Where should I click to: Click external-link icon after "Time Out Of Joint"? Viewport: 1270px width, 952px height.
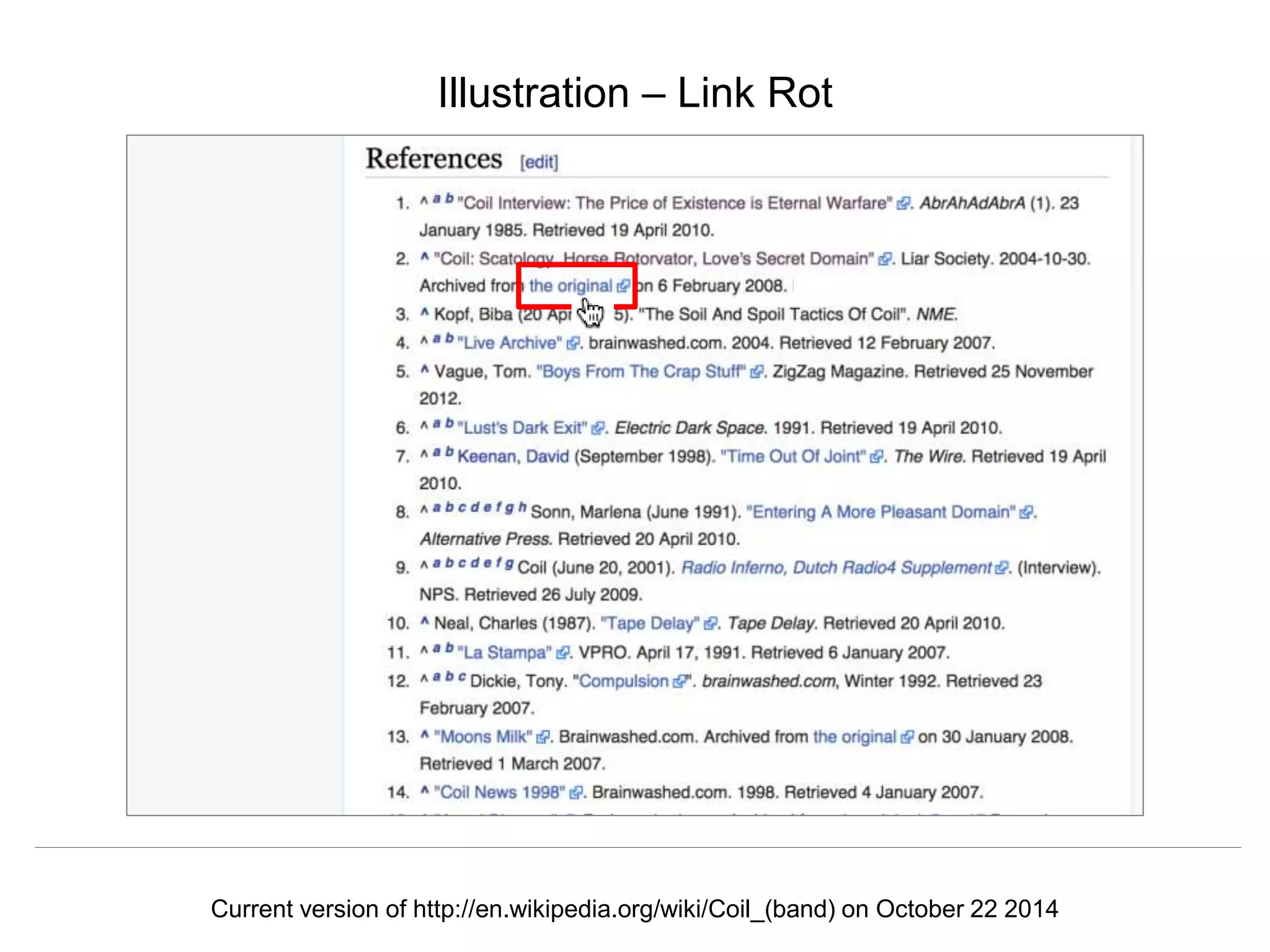[x=876, y=457]
